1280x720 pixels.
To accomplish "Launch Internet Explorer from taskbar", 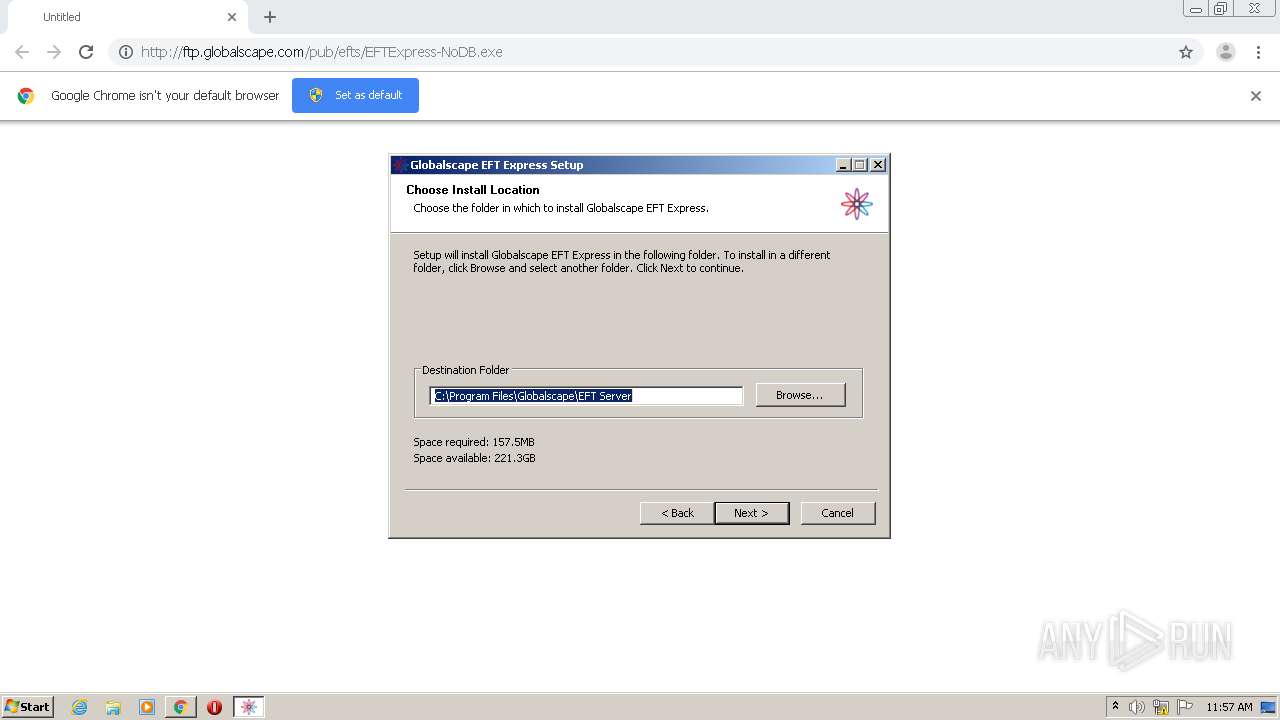I will point(79,707).
